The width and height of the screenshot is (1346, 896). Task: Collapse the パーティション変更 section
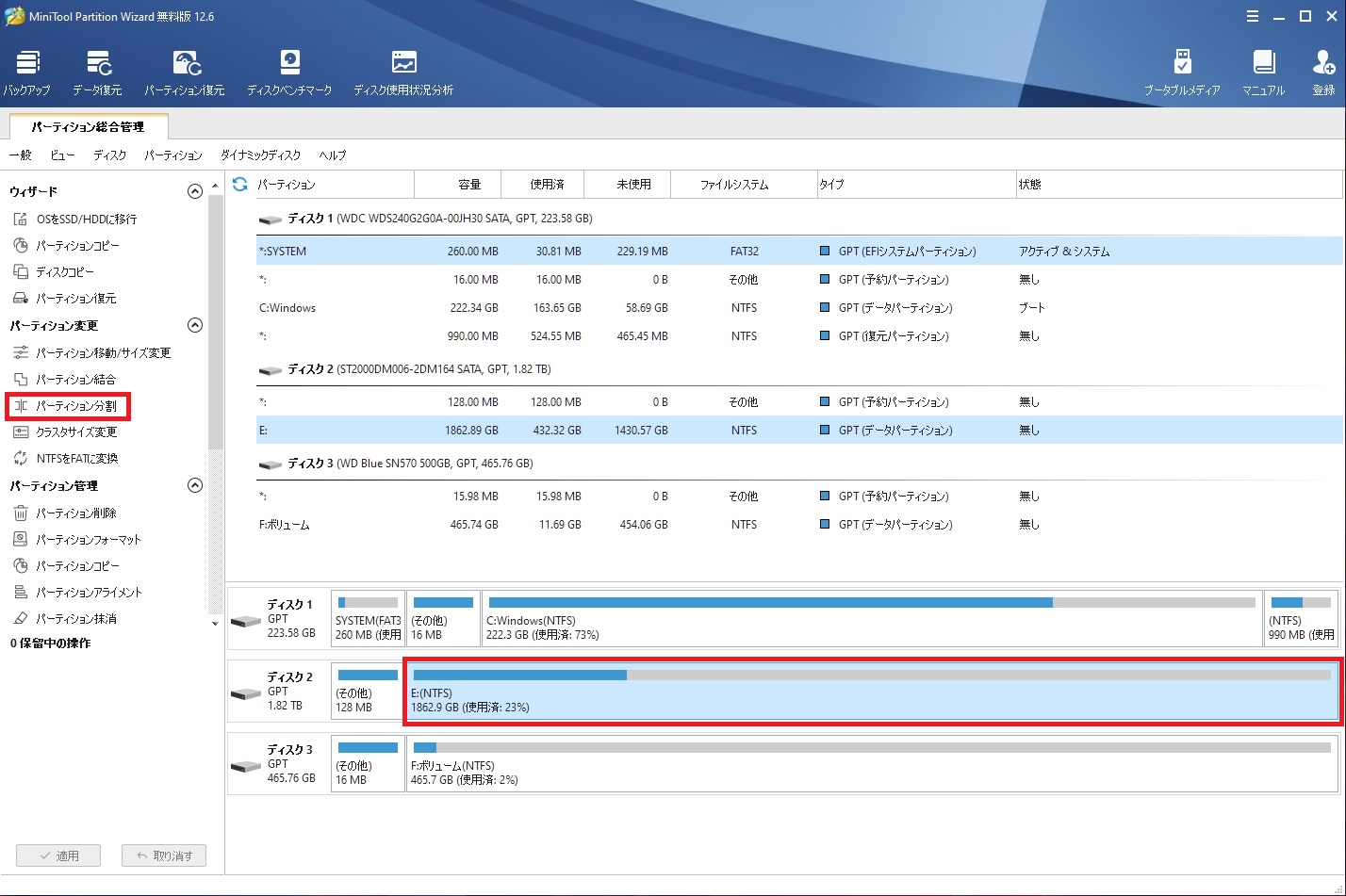[x=195, y=325]
